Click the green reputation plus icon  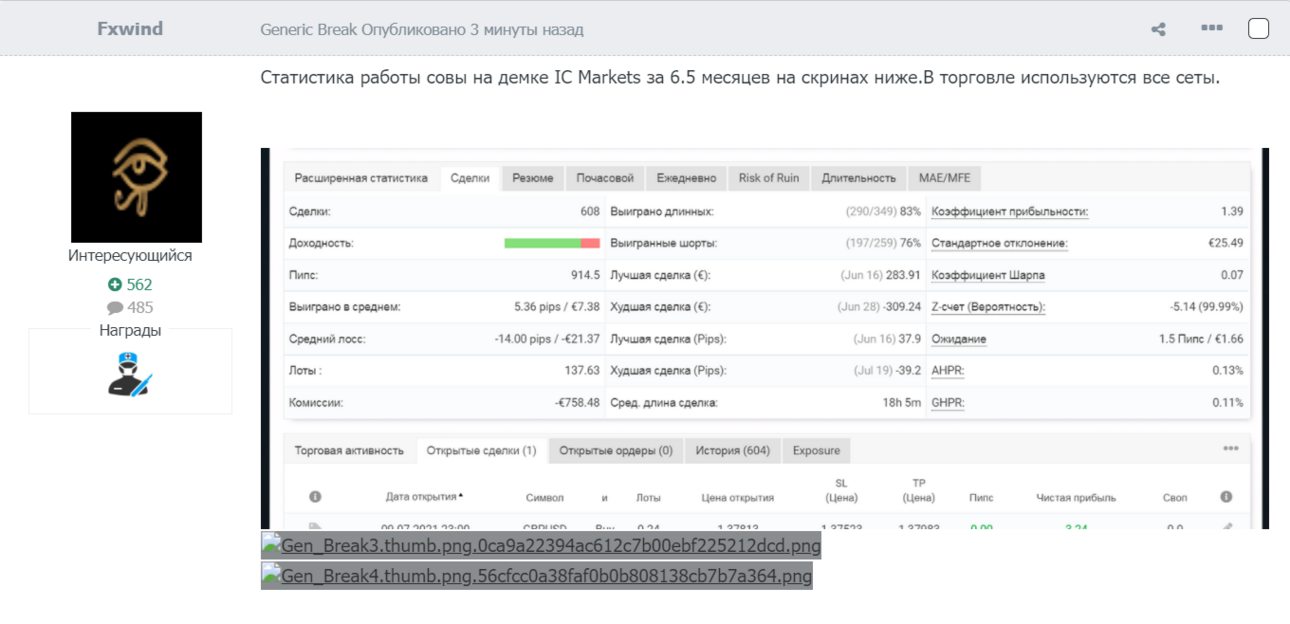coord(115,285)
